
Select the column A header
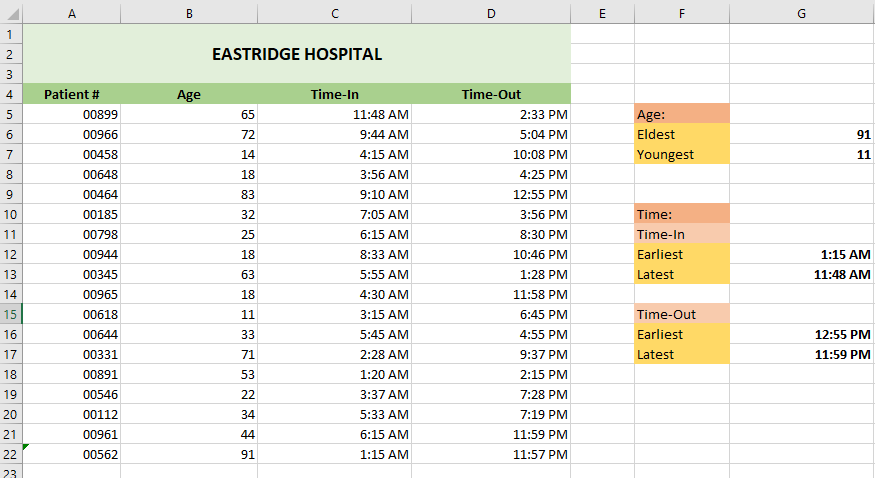[x=71, y=13]
